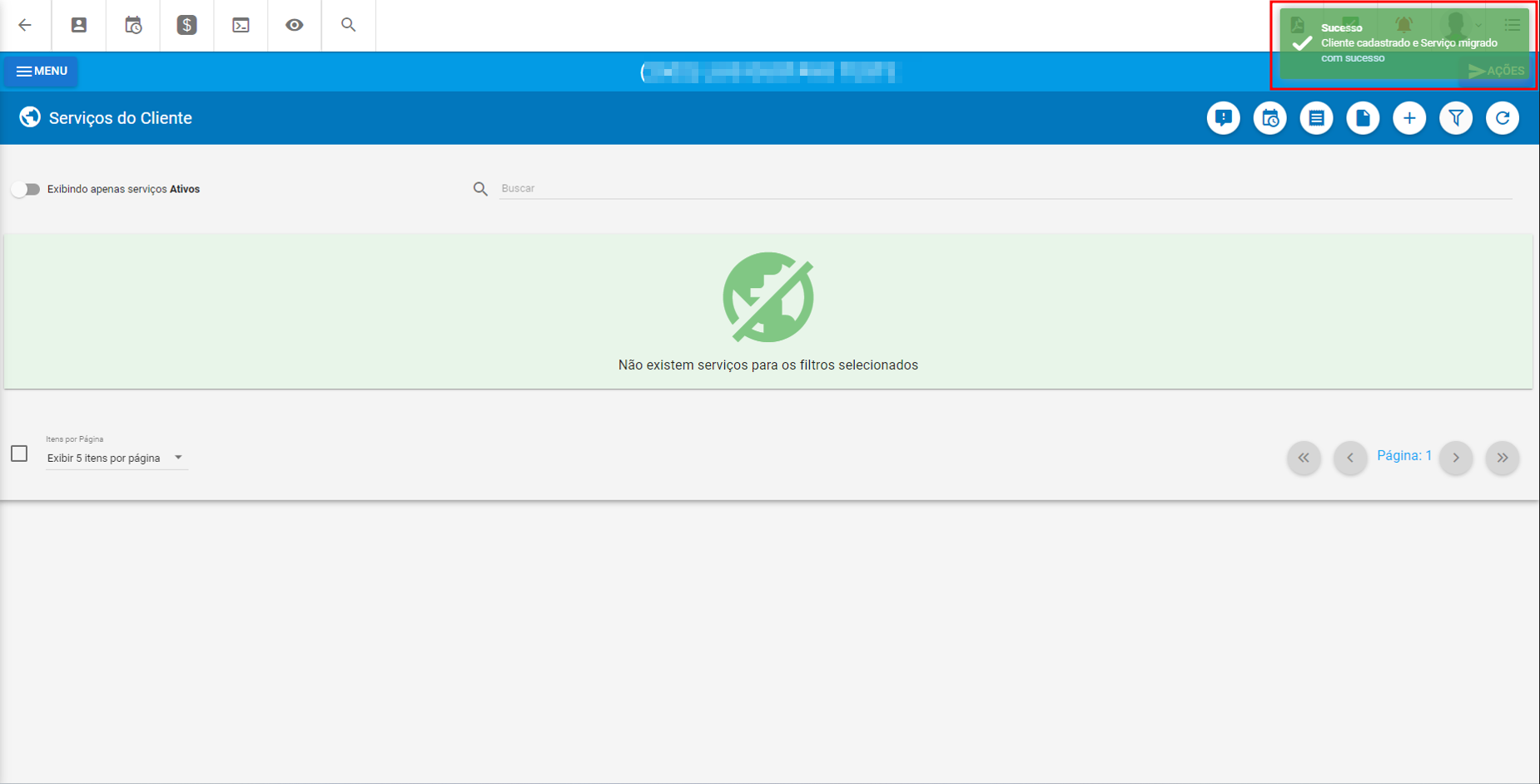Check the select-all checkbox at bottom
Image resolution: width=1540 pixels, height=784 pixels.
(19, 454)
